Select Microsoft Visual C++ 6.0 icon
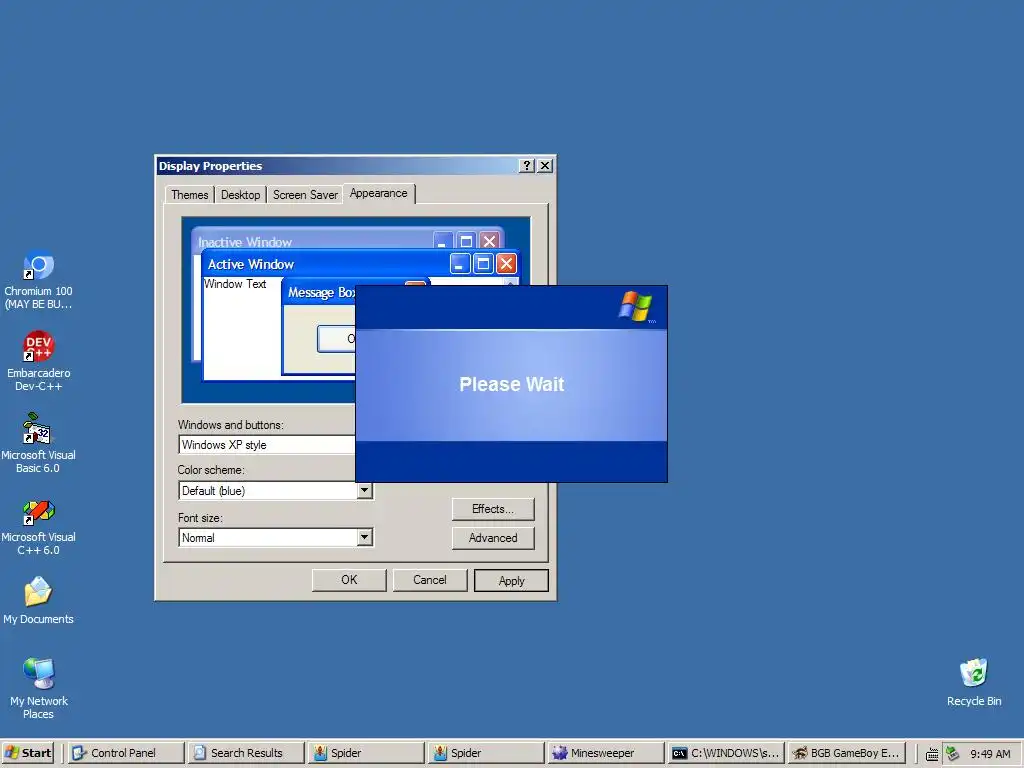The height and width of the screenshot is (768, 1024). 38,525
